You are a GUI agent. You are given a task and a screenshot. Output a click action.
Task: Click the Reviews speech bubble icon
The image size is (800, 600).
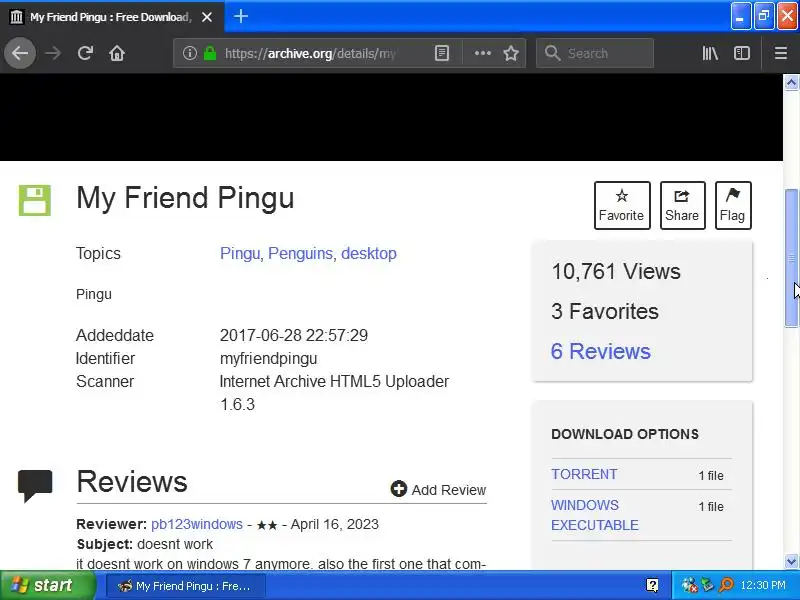[x=35, y=485]
